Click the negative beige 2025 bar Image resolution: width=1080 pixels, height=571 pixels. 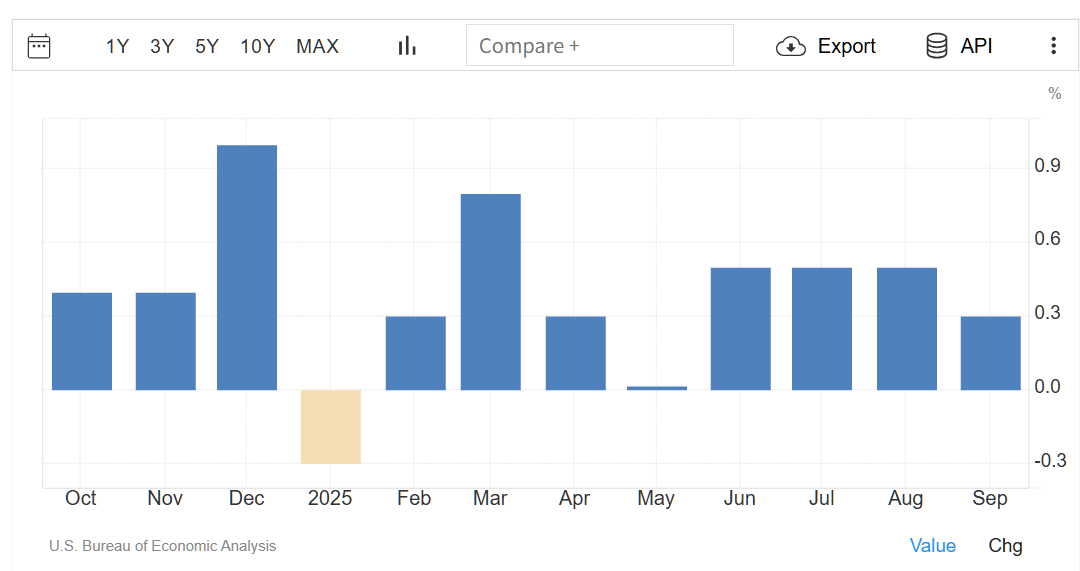(x=331, y=426)
